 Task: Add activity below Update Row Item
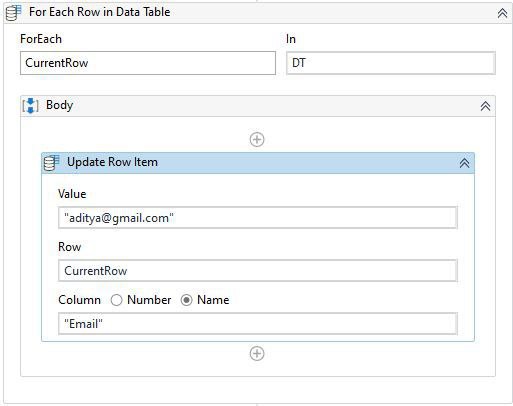pyautogui.click(x=257, y=354)
